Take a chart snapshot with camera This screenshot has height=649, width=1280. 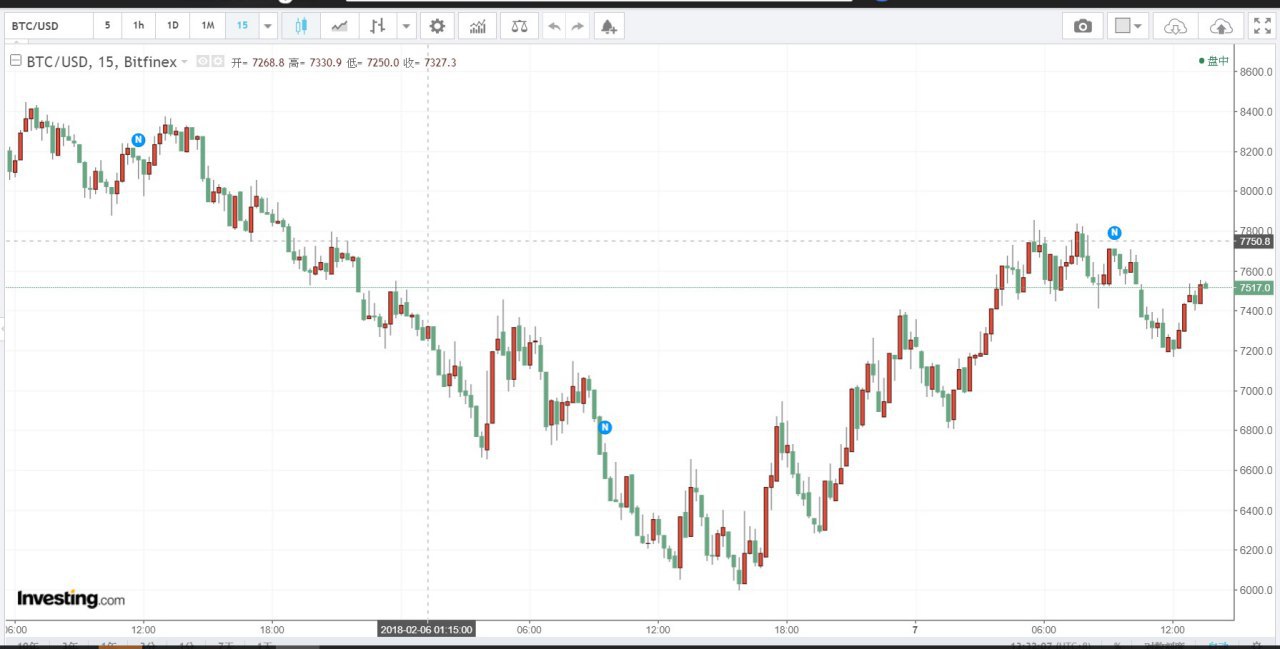tap(1083, 26)
